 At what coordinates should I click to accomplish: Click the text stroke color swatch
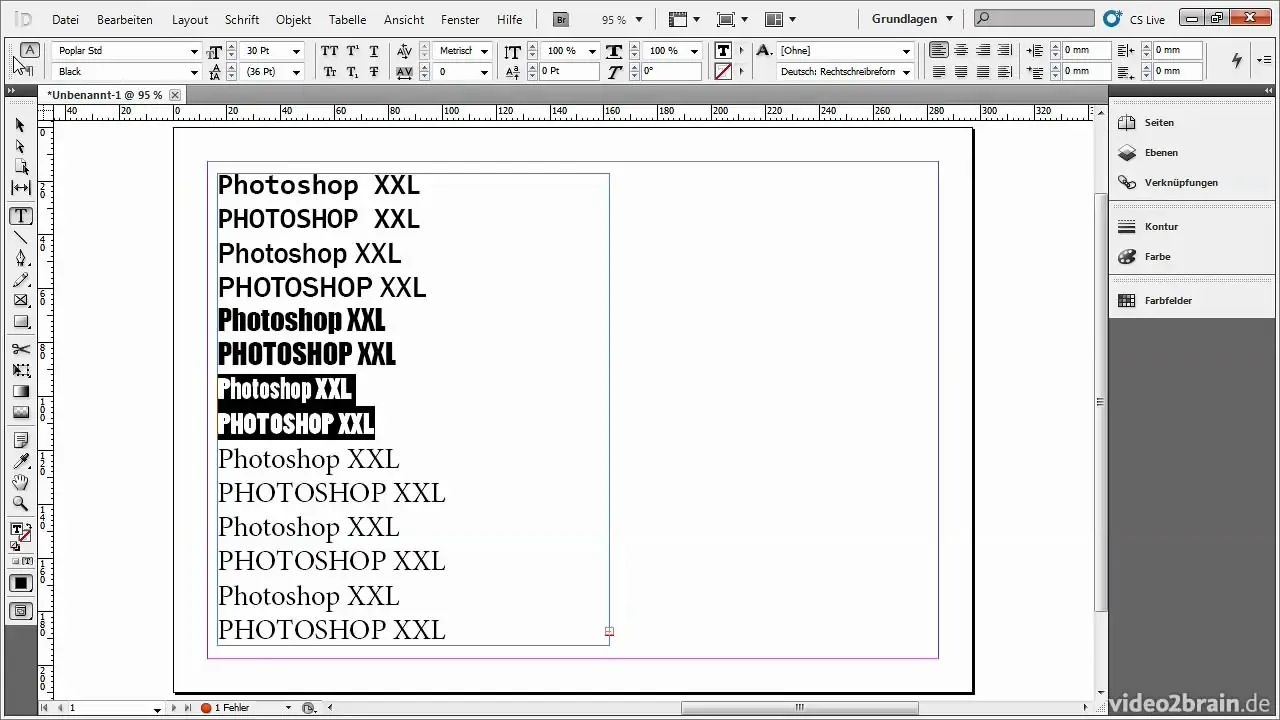[x=723, y=72]
